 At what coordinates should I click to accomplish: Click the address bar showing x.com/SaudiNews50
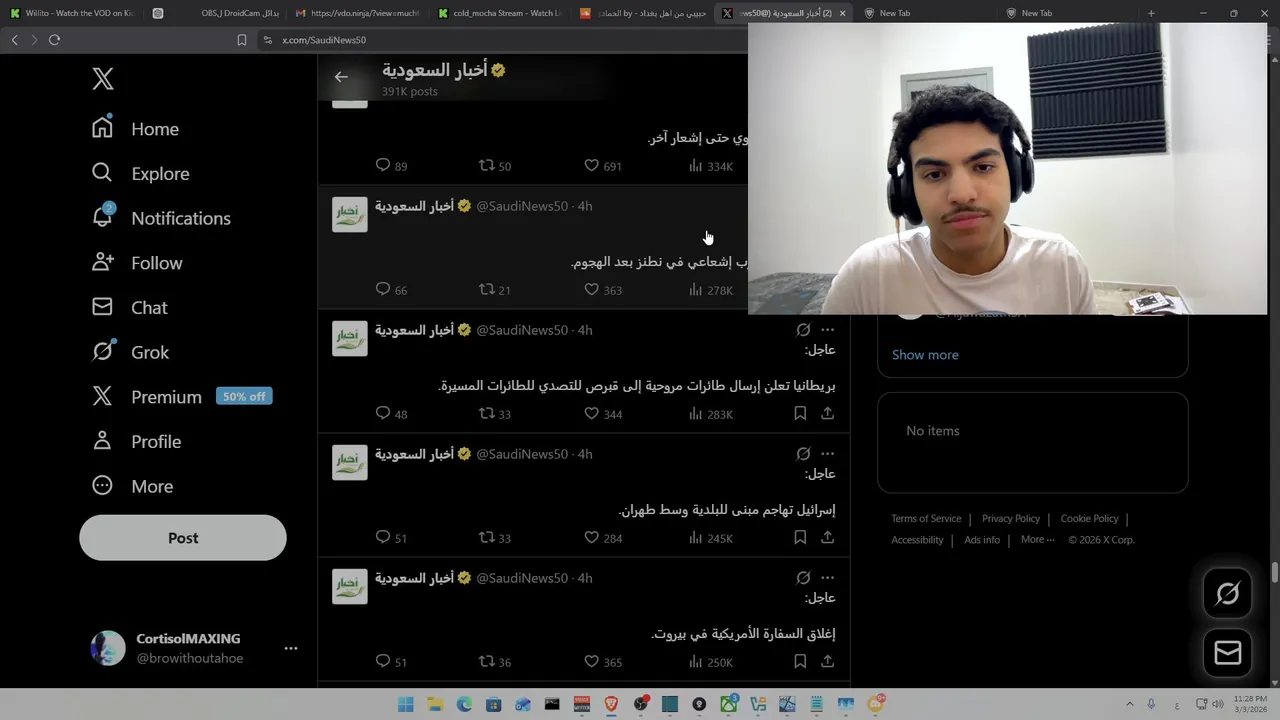[500, 40]
